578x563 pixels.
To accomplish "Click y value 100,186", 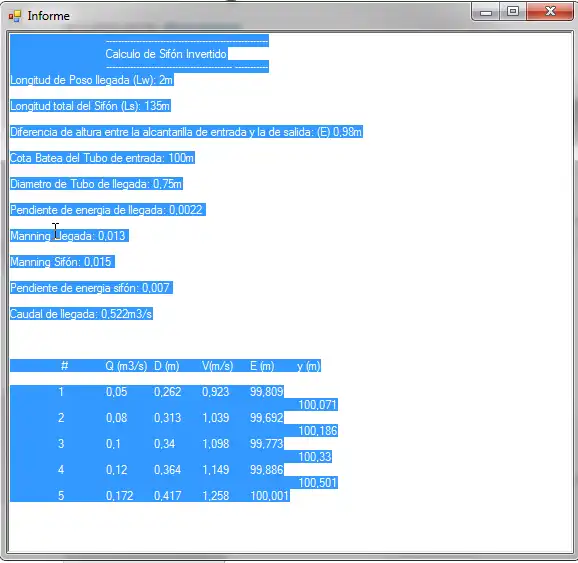I will [318, 431].
